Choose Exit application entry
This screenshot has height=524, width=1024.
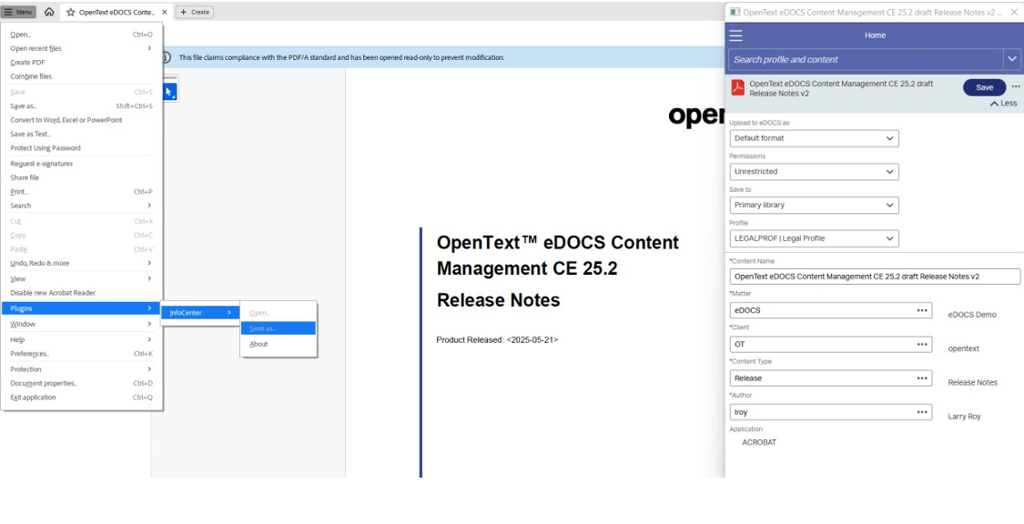pos(82,397)
